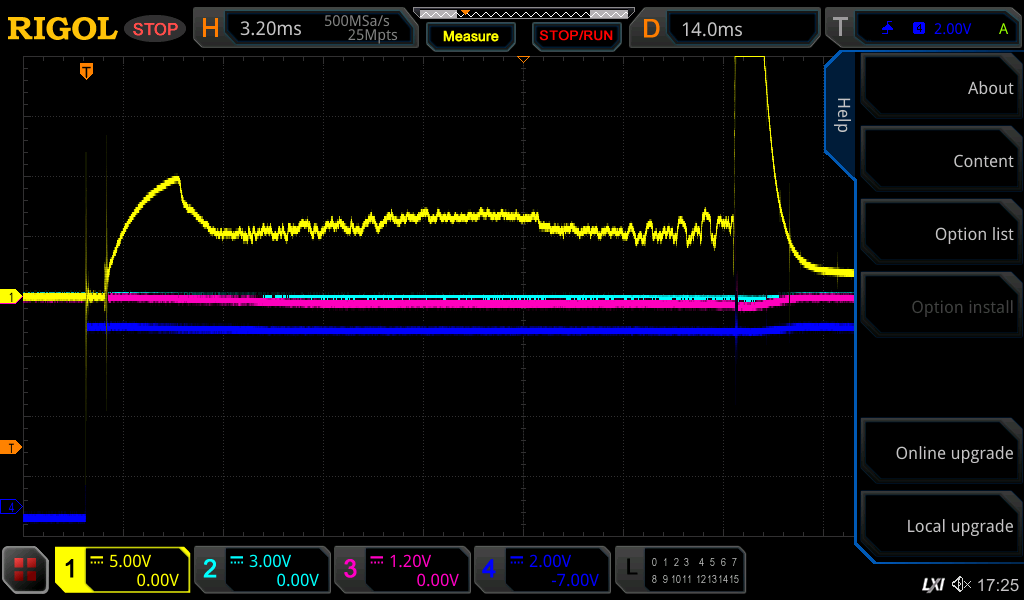Select the orange trigger position marker at top

click(x=87, y=71)
